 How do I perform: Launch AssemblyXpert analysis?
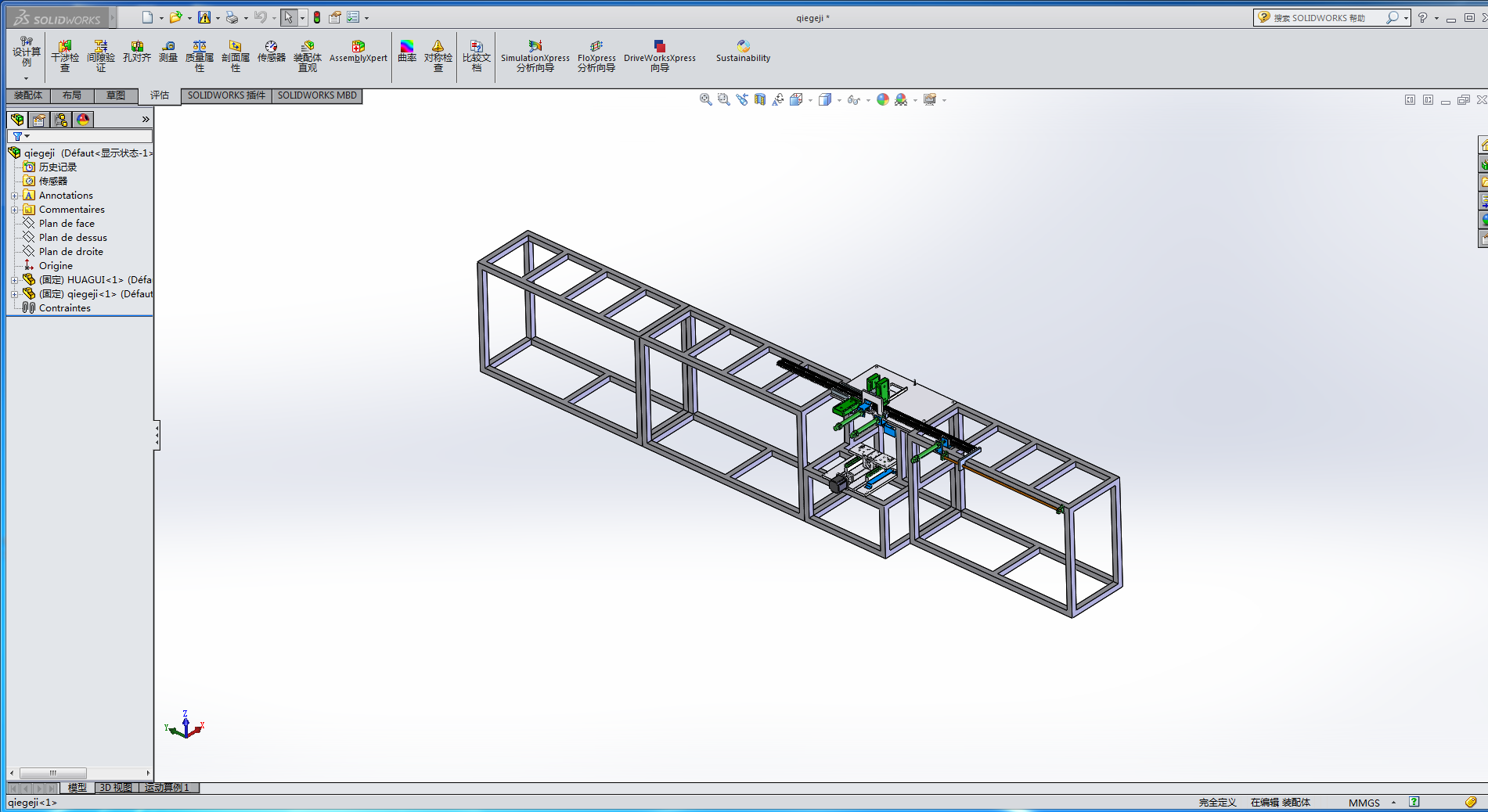point(358,52)
